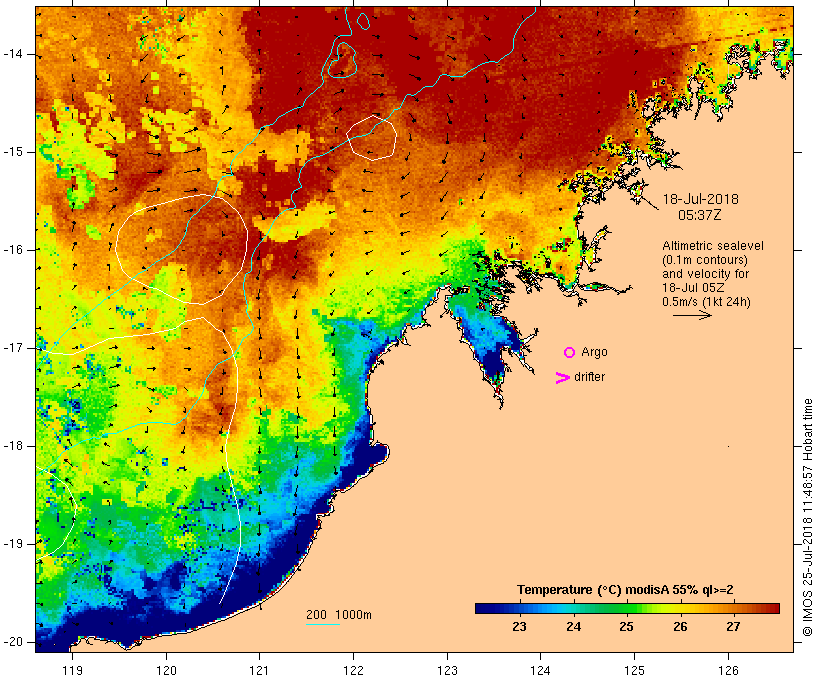Click the colorbar tick label 23
Image resolution: width=820 pixels, height=680 pixels.
pyautogui.click(x=519, y=627)
